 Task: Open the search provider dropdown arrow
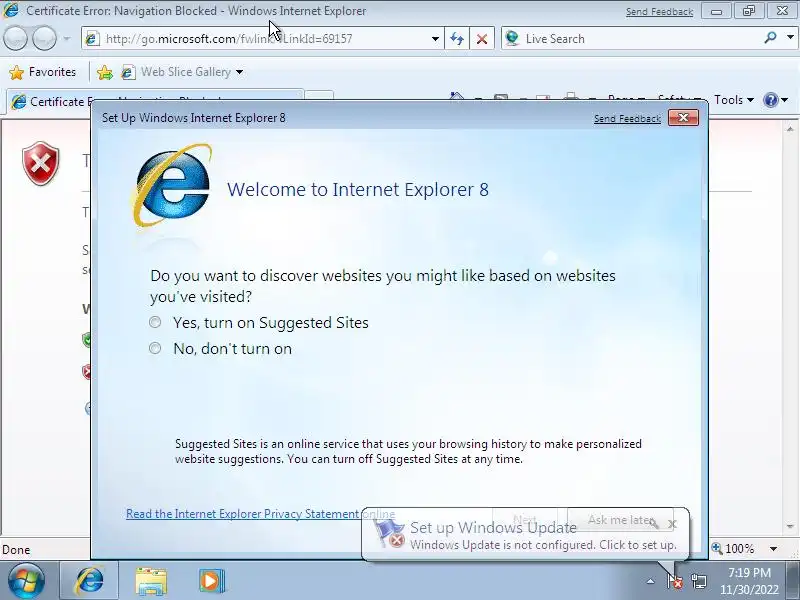pos(790,38)
